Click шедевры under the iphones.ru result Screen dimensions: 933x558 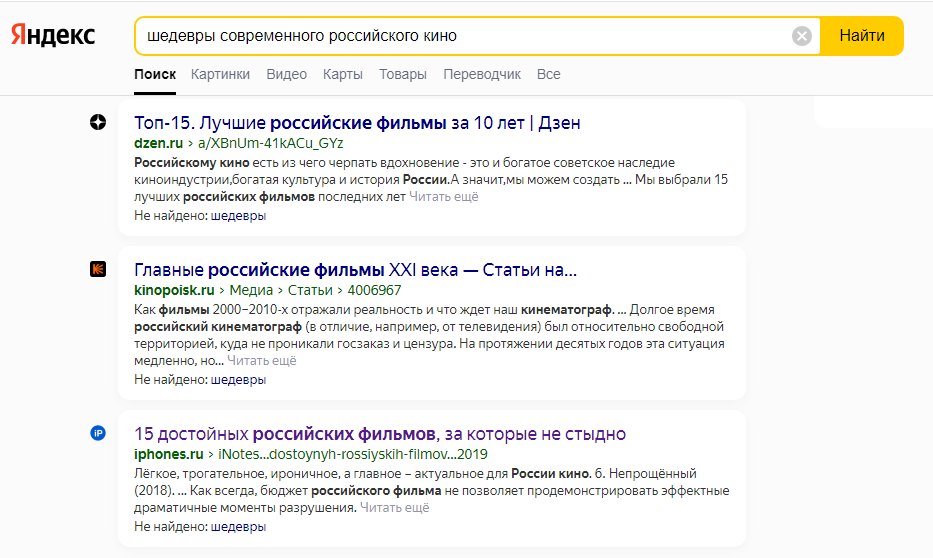(238, 526)
